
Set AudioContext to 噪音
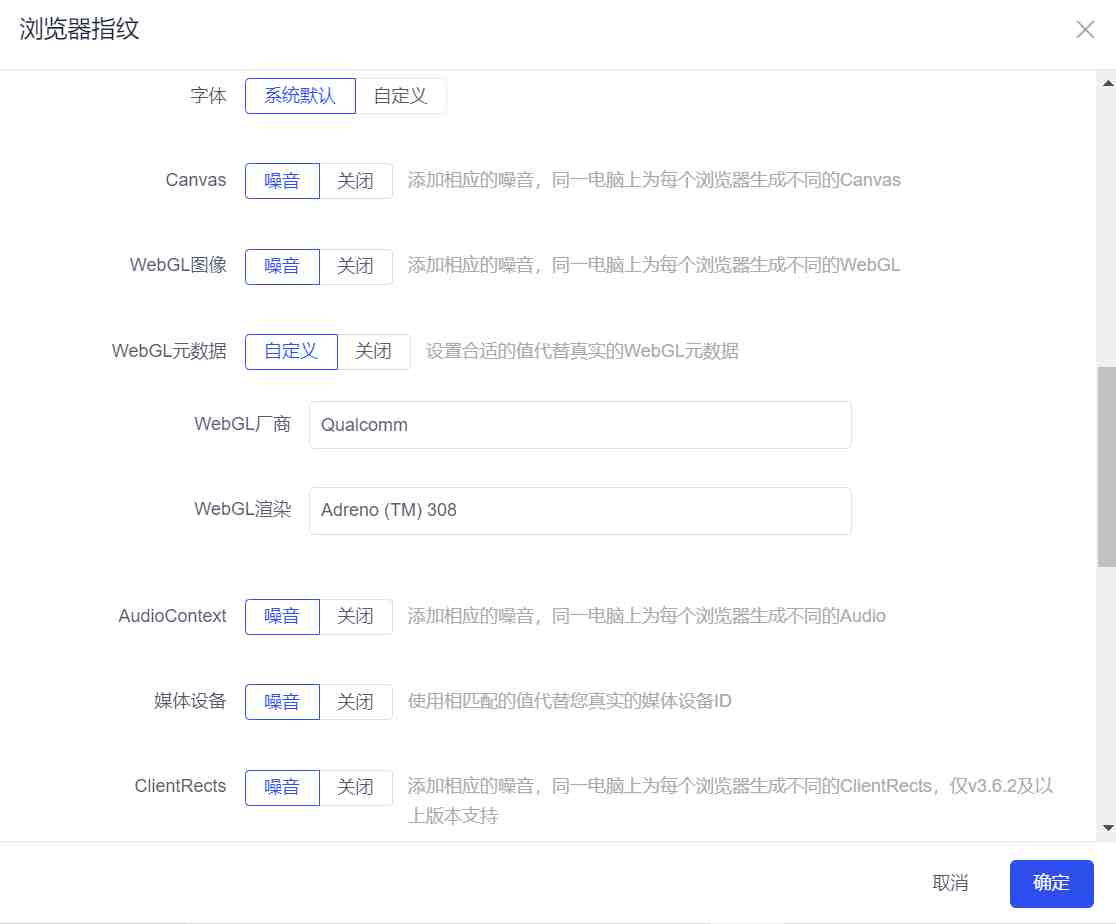point(282,616)
